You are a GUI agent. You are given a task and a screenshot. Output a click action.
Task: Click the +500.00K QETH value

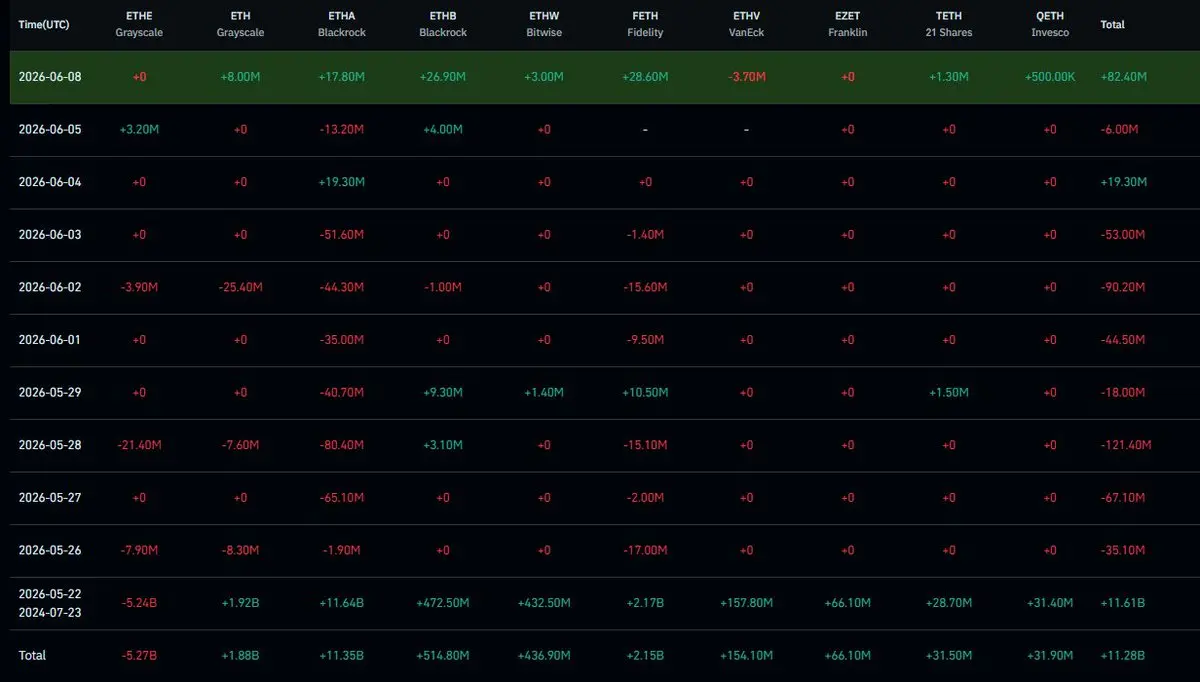click(x=1050, y=77)
